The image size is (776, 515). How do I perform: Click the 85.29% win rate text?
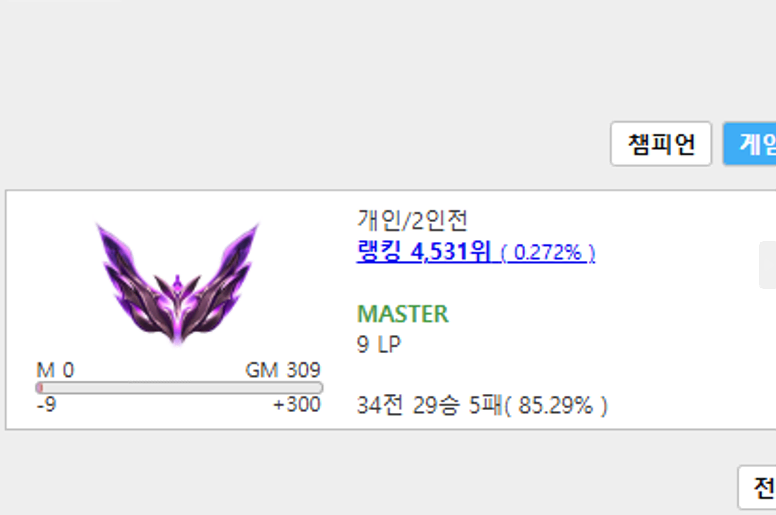tap(556, 406)
